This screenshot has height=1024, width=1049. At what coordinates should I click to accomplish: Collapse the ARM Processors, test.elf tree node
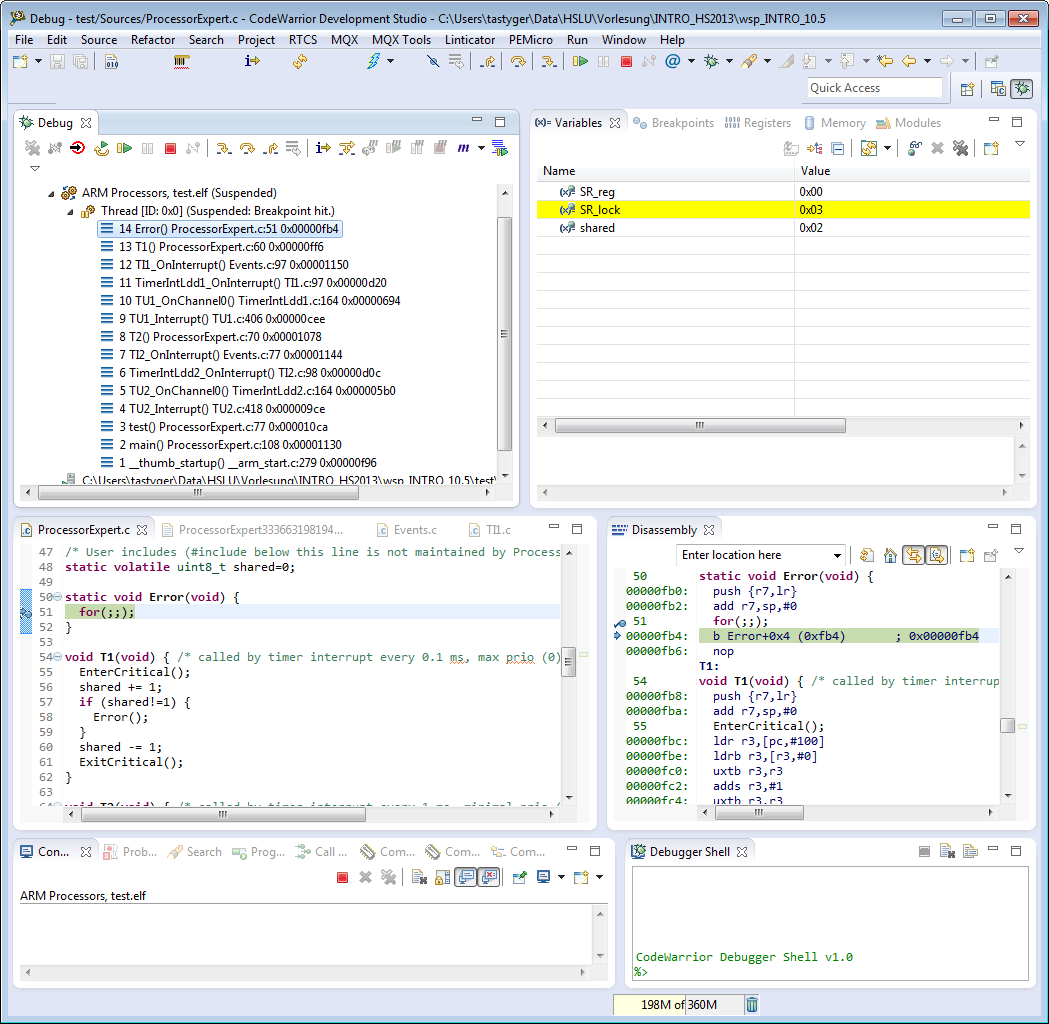click(x=52, y=193)
